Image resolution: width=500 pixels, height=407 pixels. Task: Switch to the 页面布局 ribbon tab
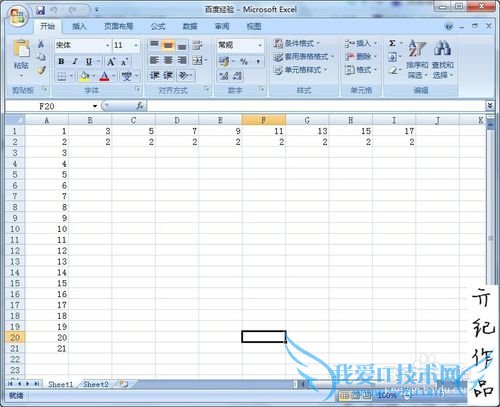(118, 26)
